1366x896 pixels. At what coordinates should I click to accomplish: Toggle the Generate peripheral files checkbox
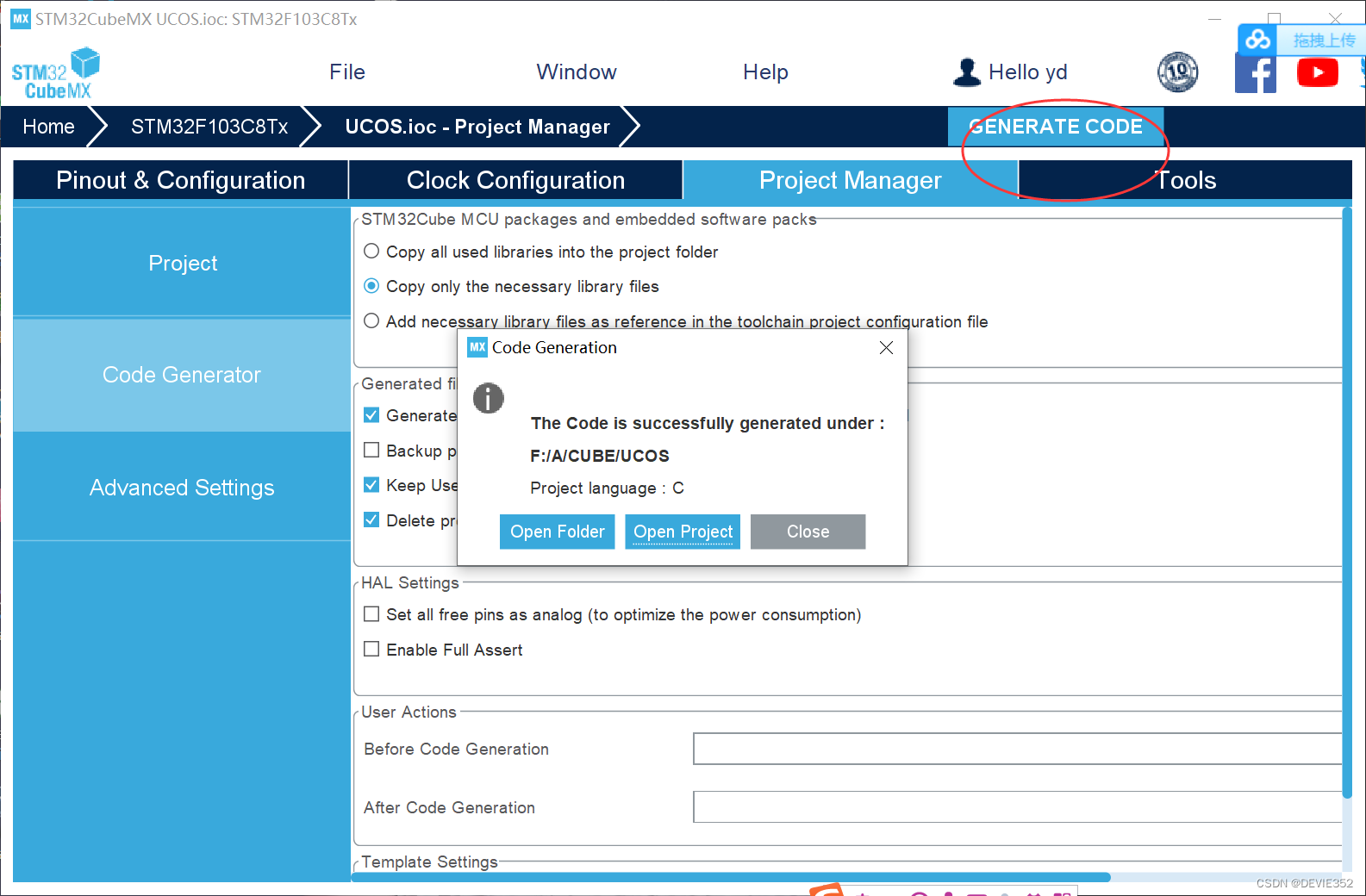pos(371,415)
